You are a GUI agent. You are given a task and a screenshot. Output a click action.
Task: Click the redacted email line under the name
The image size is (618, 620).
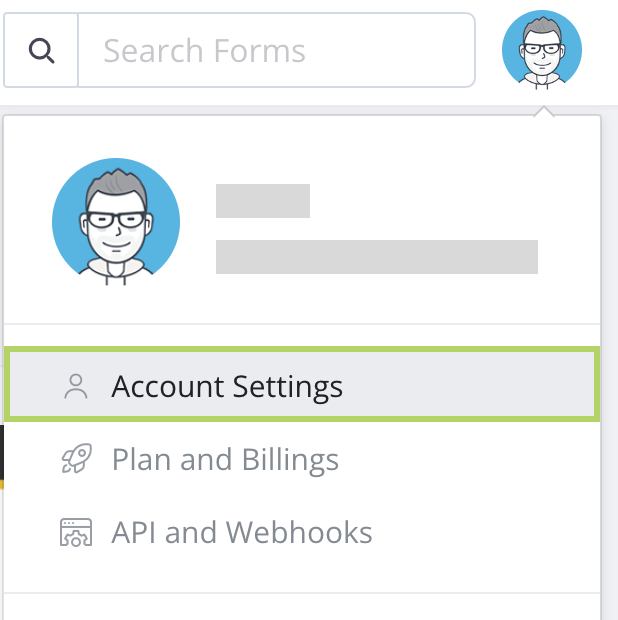[377, 257]
